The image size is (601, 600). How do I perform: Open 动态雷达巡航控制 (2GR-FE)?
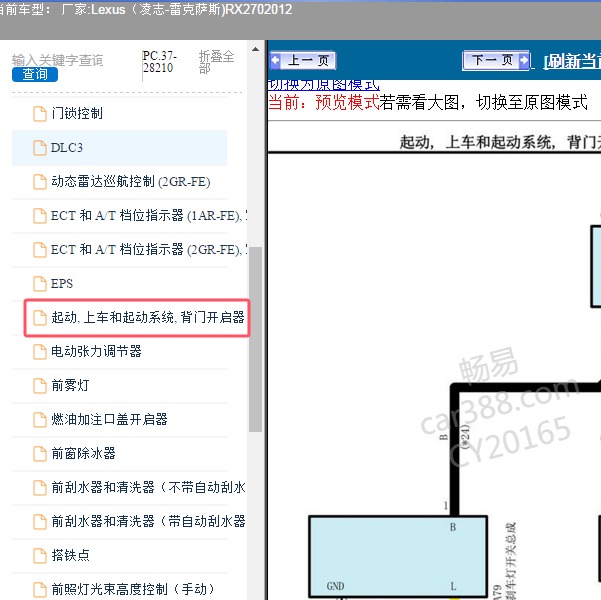click(x=131, y=182)
